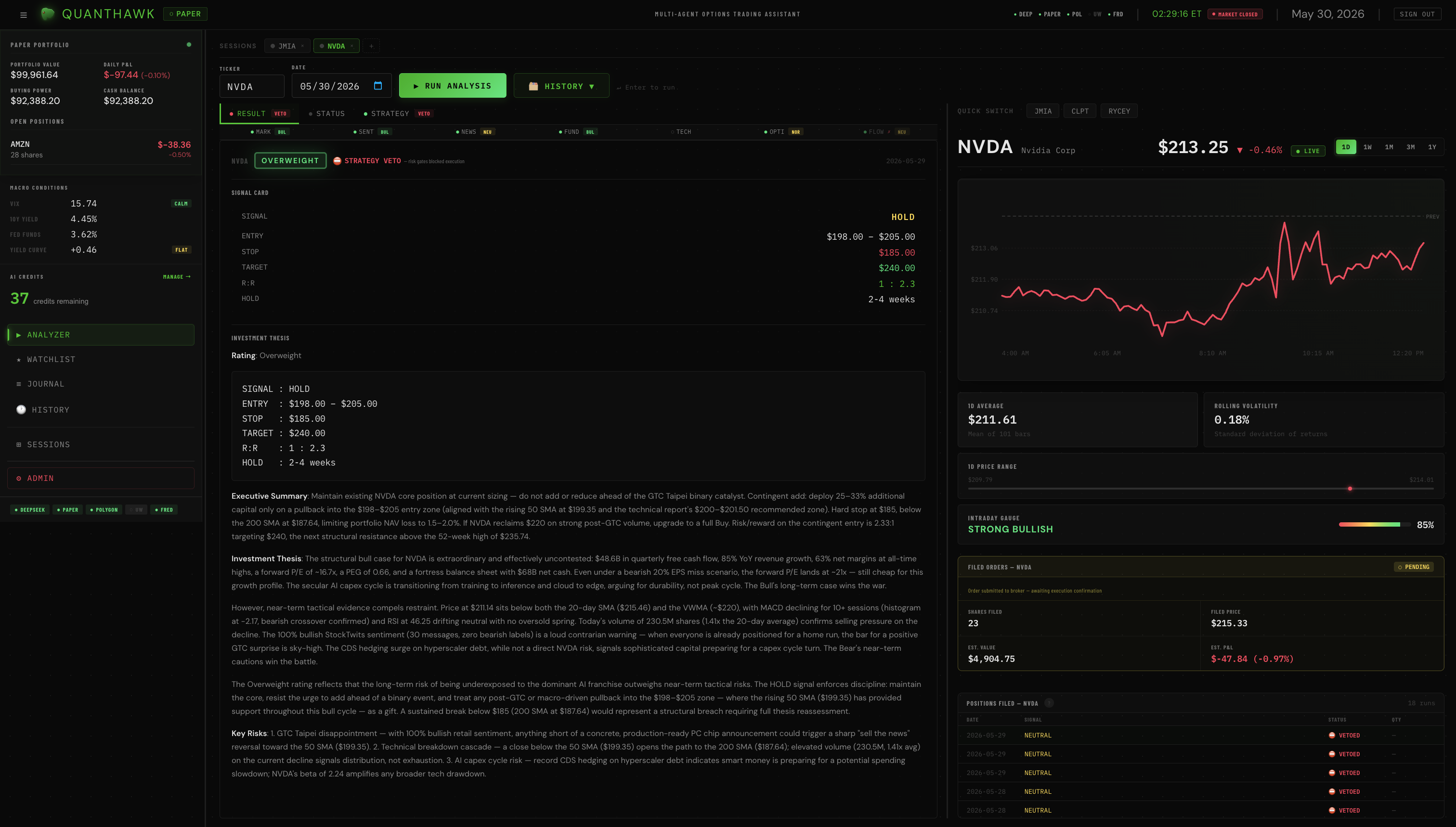1456x827 pixels.
Task: Click the Run Analysis button
Action: point(453,86)
